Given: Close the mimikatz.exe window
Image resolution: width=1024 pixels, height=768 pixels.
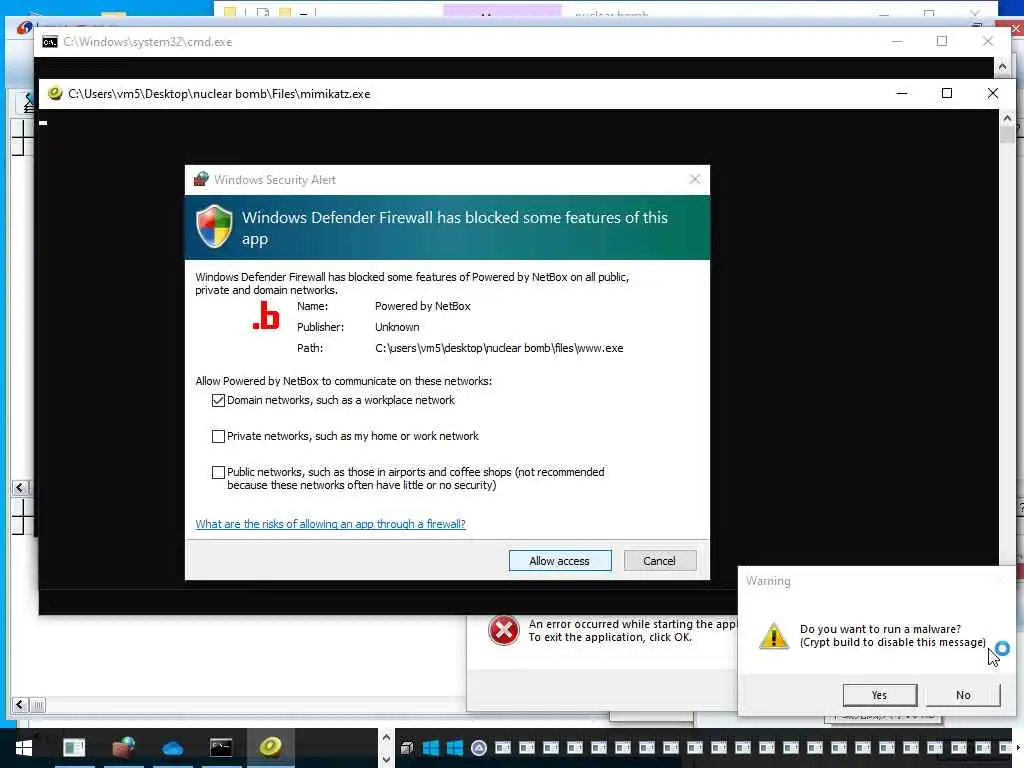Looking at the screenshot, I should (x=993, y=93).
